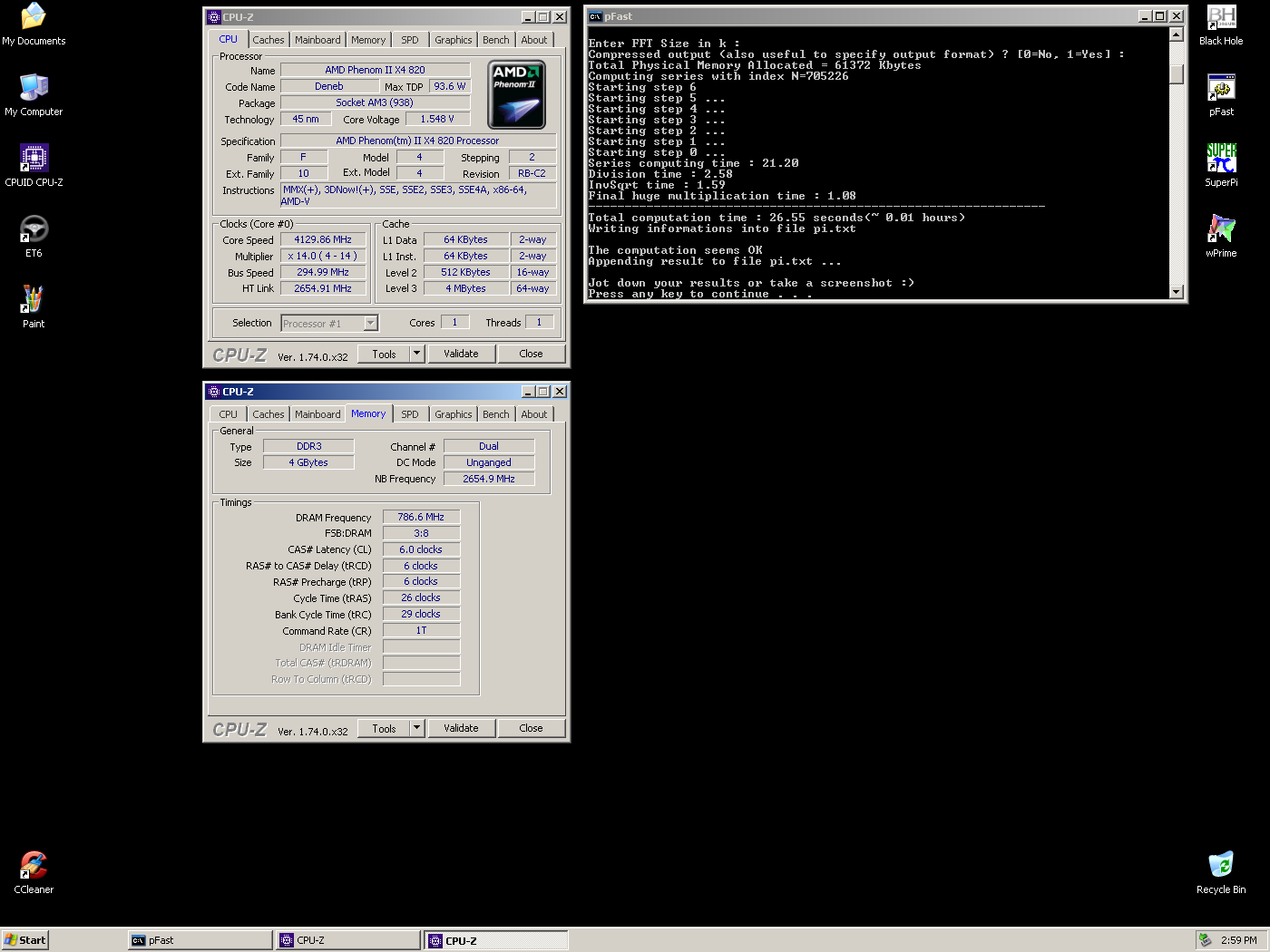This screenshot has height=952, width=1270.
Task: Open Mainboard tab in lower CPU-Z window
Action: click(x=317, y=414)
